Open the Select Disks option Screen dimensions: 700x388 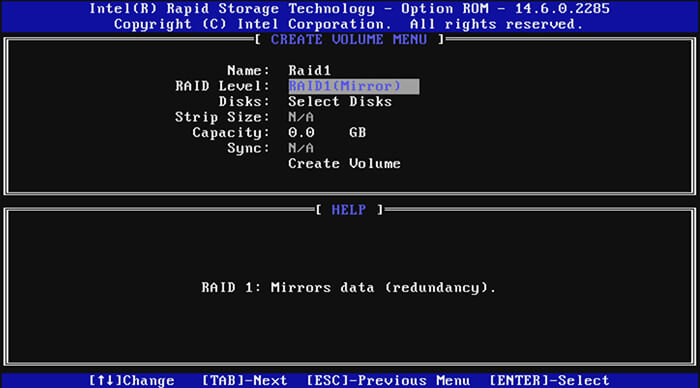tap(340, 102)
